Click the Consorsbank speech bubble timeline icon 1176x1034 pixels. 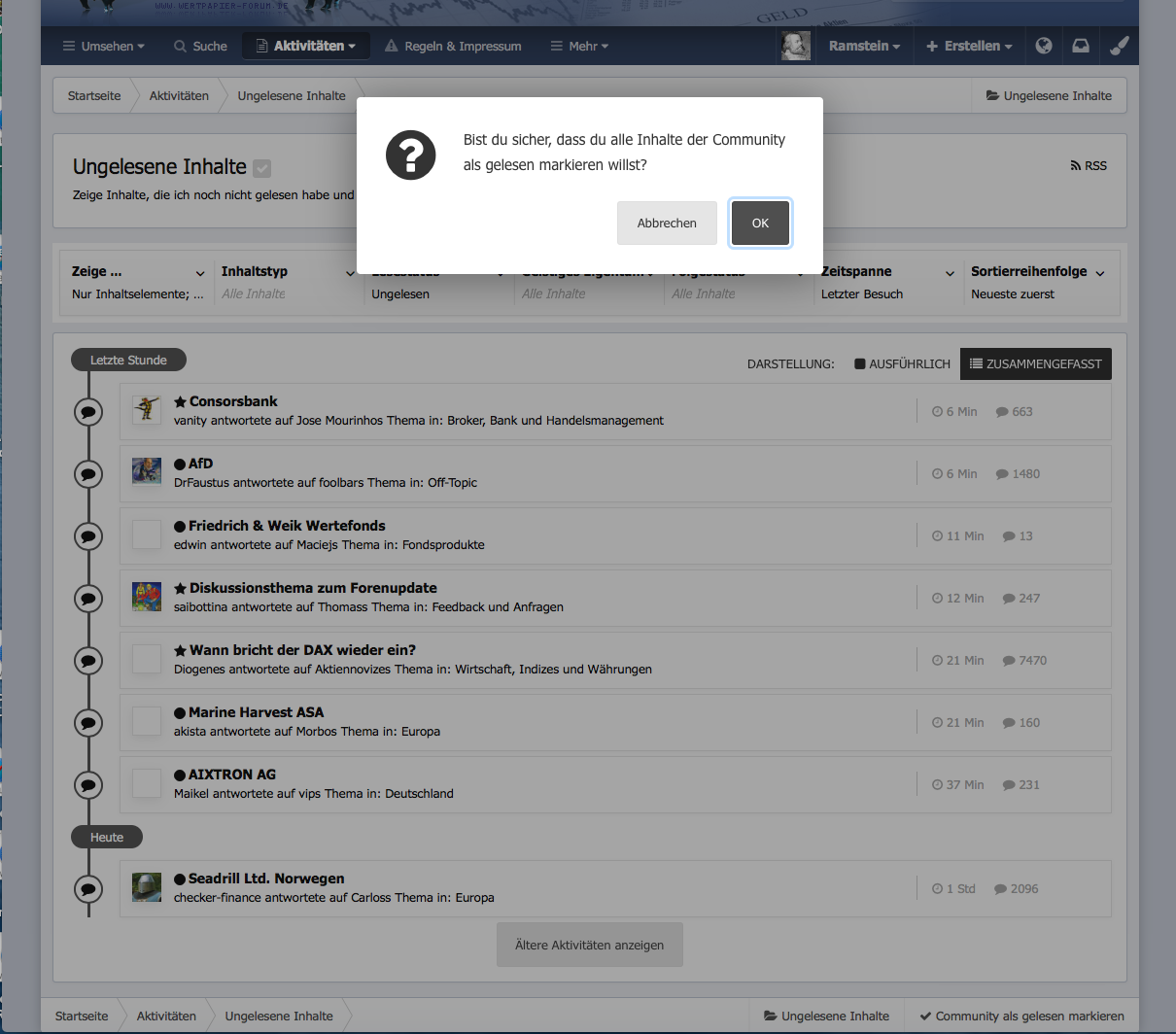pyautogui.click(x=88, y=412)
